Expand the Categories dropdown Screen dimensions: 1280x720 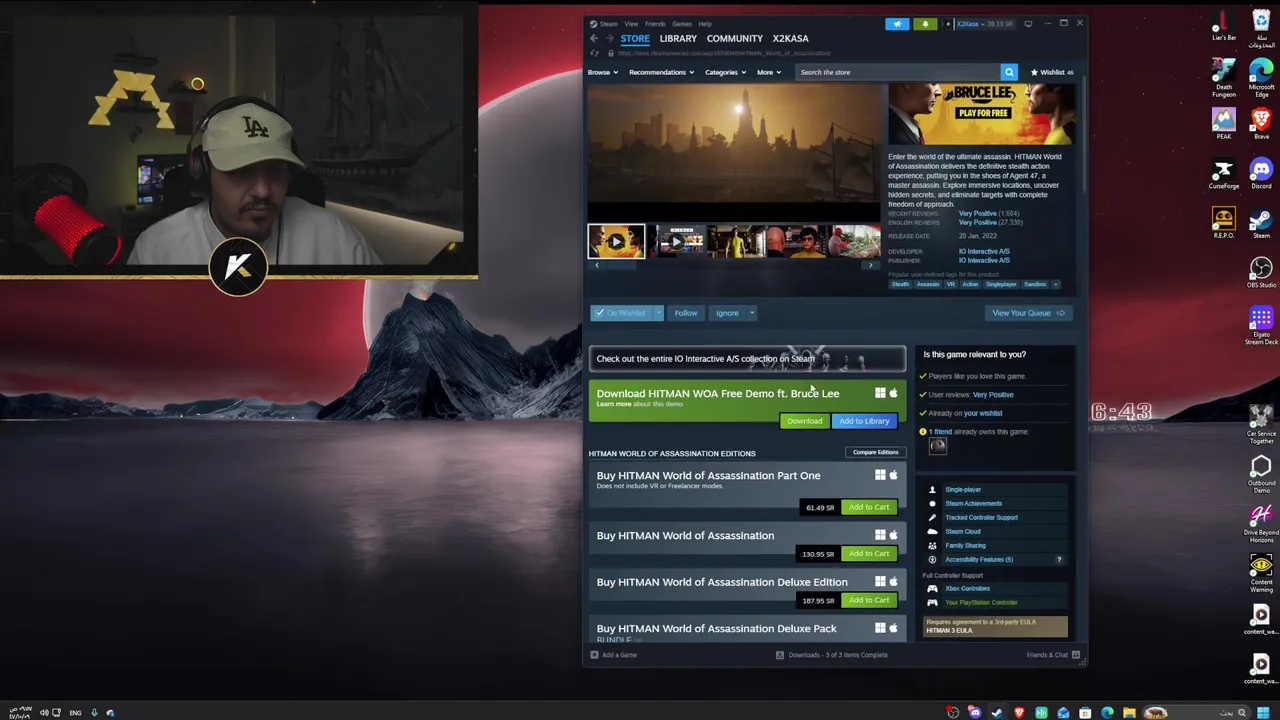tap(725, 72)
